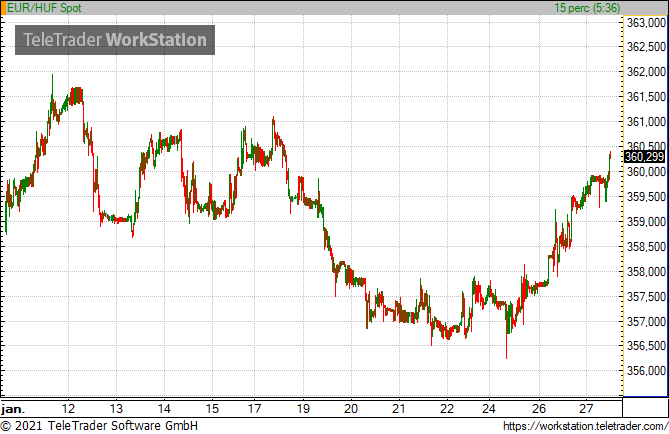This screenshot has width=669, height=434.
Task: Click date 13 on the time axis
Action: click(x=116, y=409)
